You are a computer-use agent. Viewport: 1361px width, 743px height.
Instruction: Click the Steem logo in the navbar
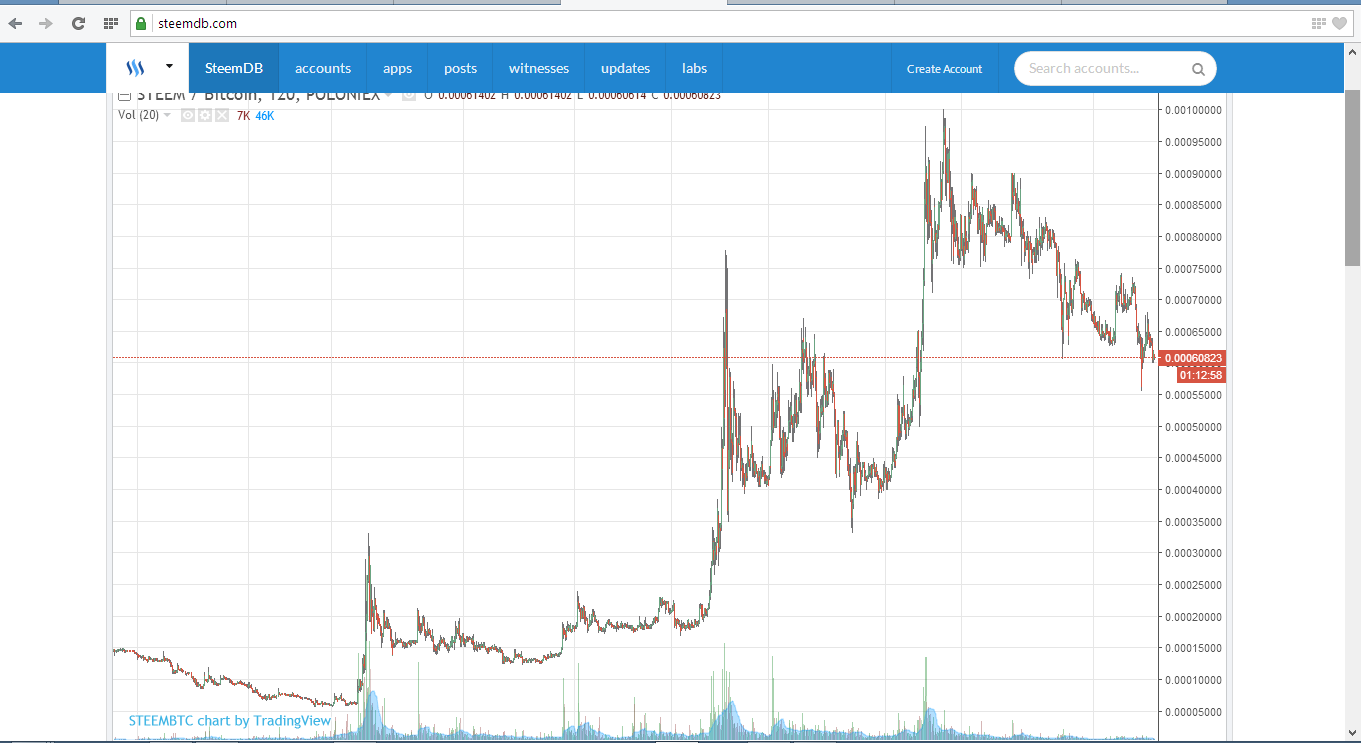[136, 68]
